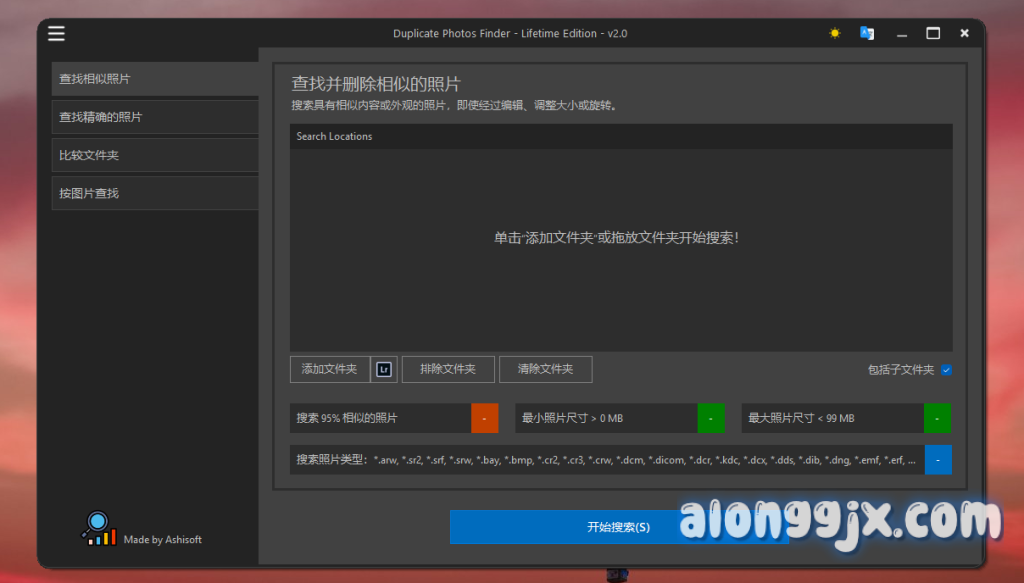Open the language translation icon
Screen dimensions: 1024x583
(867, 33)
